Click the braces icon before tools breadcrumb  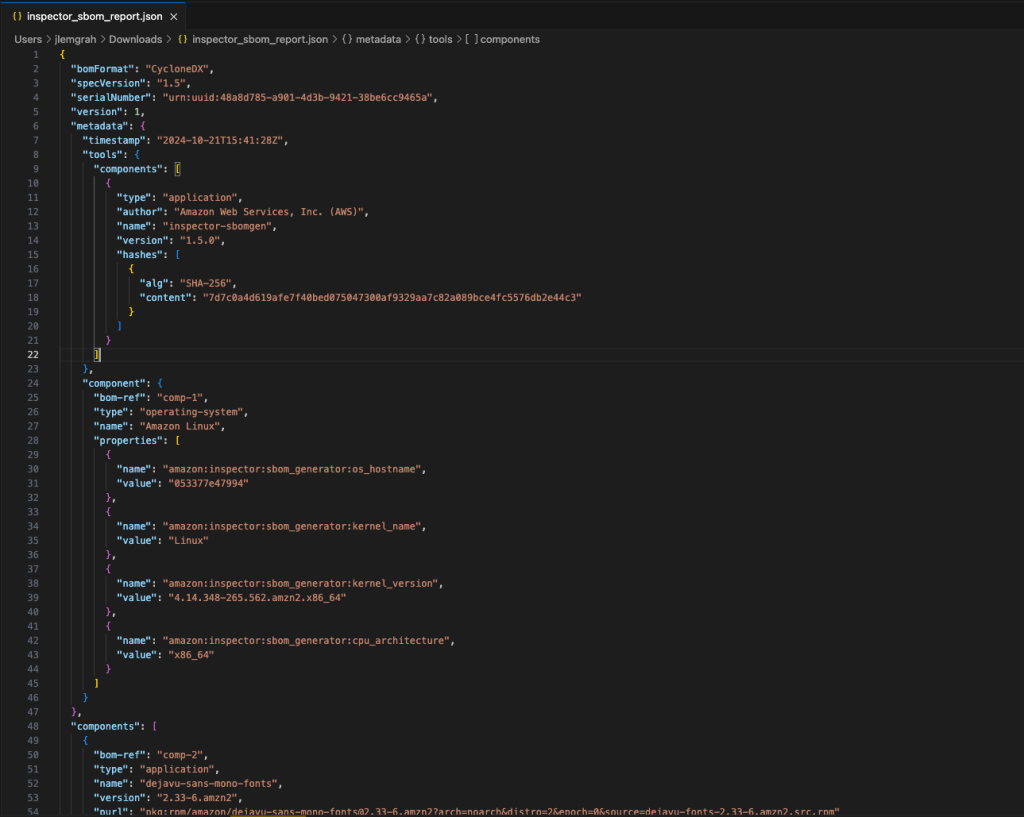coord(420,39)
